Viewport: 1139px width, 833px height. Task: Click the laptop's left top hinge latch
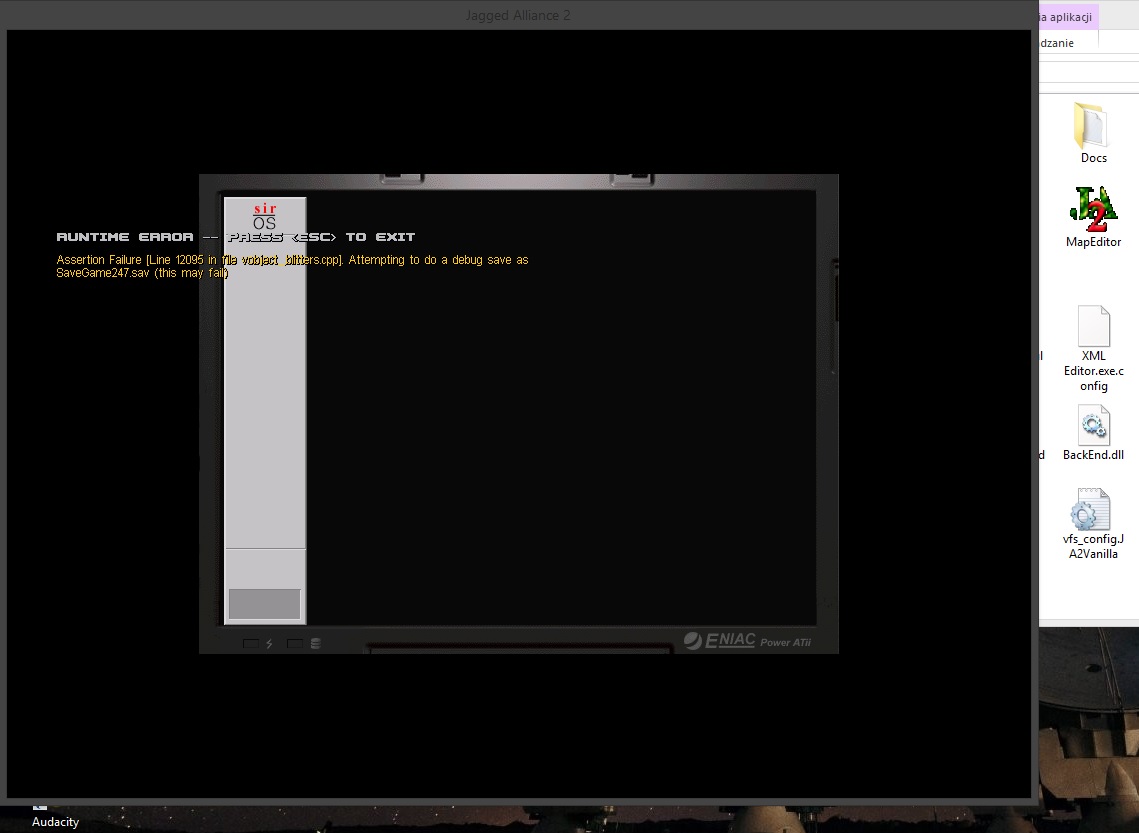pos(402,180)
